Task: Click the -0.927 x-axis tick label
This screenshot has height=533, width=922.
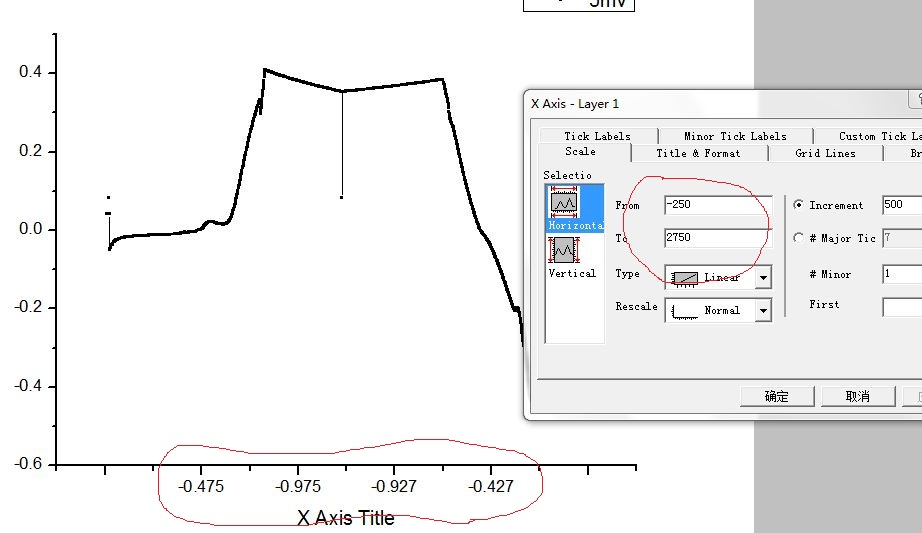Action: point(394,487)
